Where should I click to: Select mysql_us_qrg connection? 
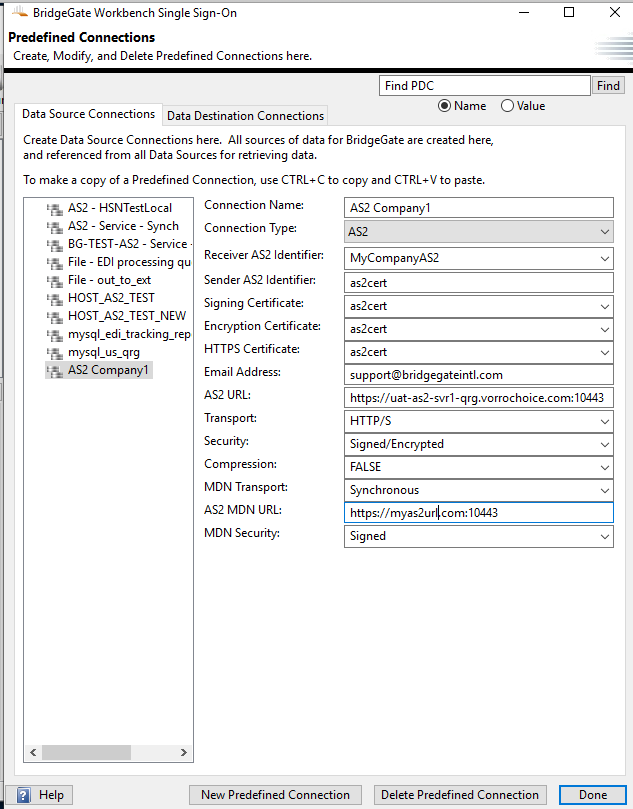pyautogui.click(x=104, y=352)
